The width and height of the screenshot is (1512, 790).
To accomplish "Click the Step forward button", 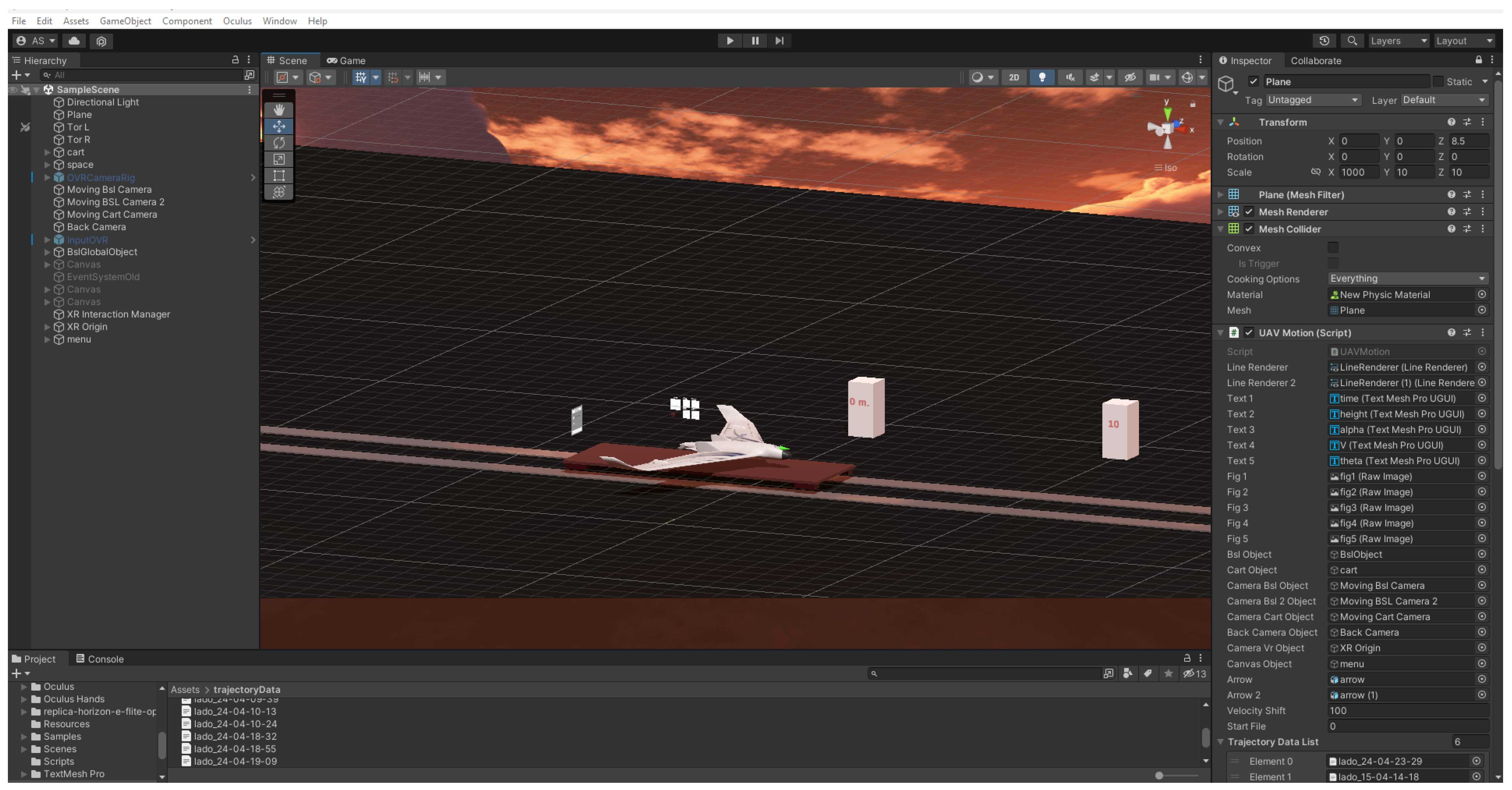I will pos(779,40).
